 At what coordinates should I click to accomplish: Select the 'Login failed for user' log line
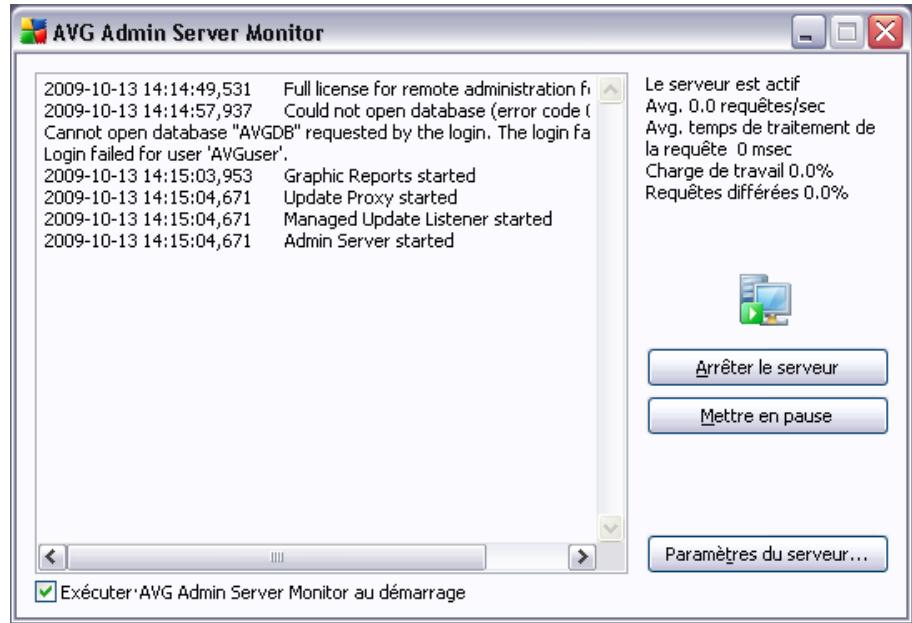click(166, 154)
